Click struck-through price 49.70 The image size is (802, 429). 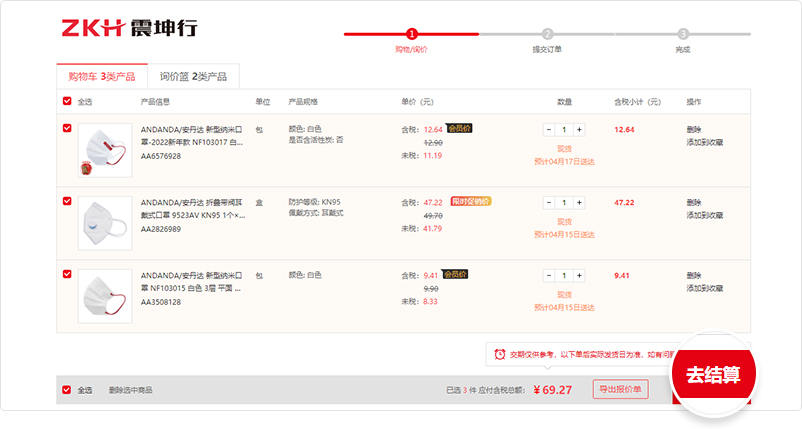[x=433, y=216]
